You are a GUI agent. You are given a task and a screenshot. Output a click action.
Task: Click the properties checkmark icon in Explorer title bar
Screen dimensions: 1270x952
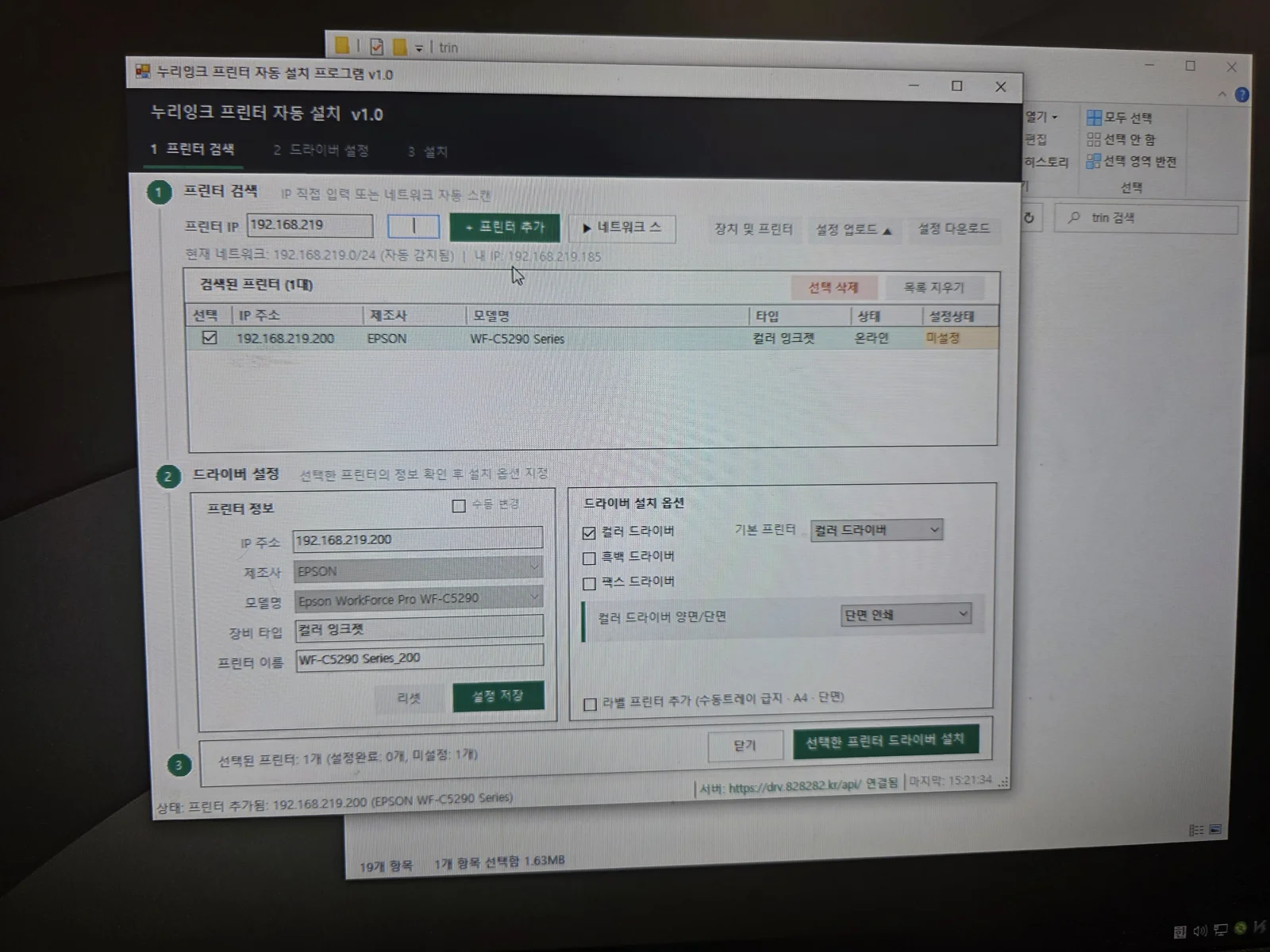(x=377, y=47)
